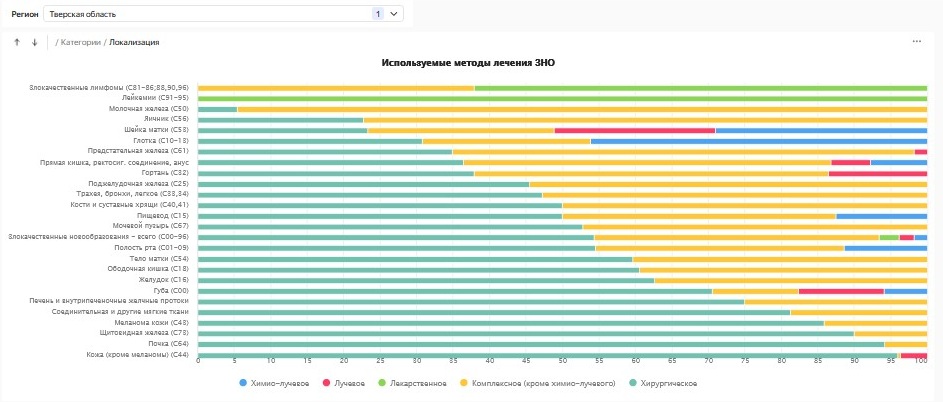
Task: Click the blue segment of Шейка матки bar
Action: 821,130
